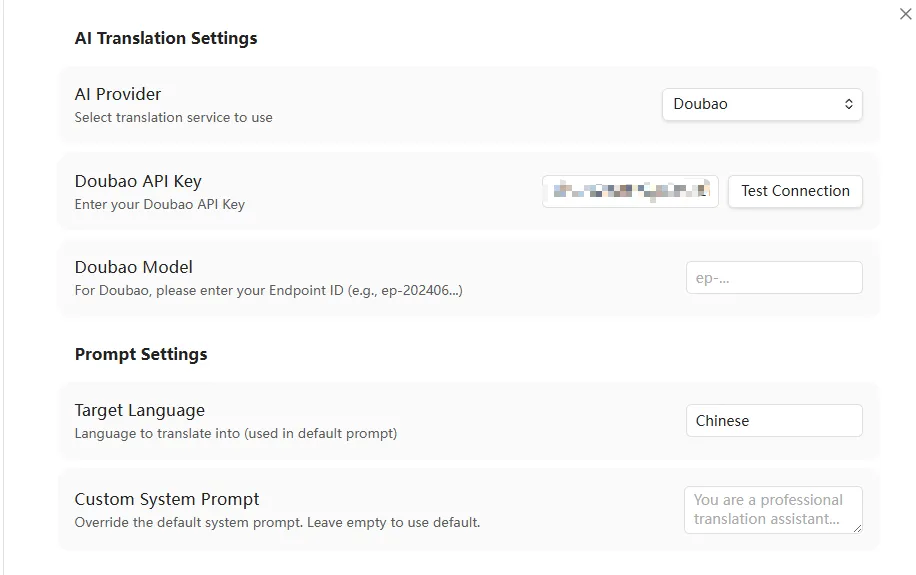
Task: Click the Doubao Model endpoint ID field
Action: tap(773, 278)
